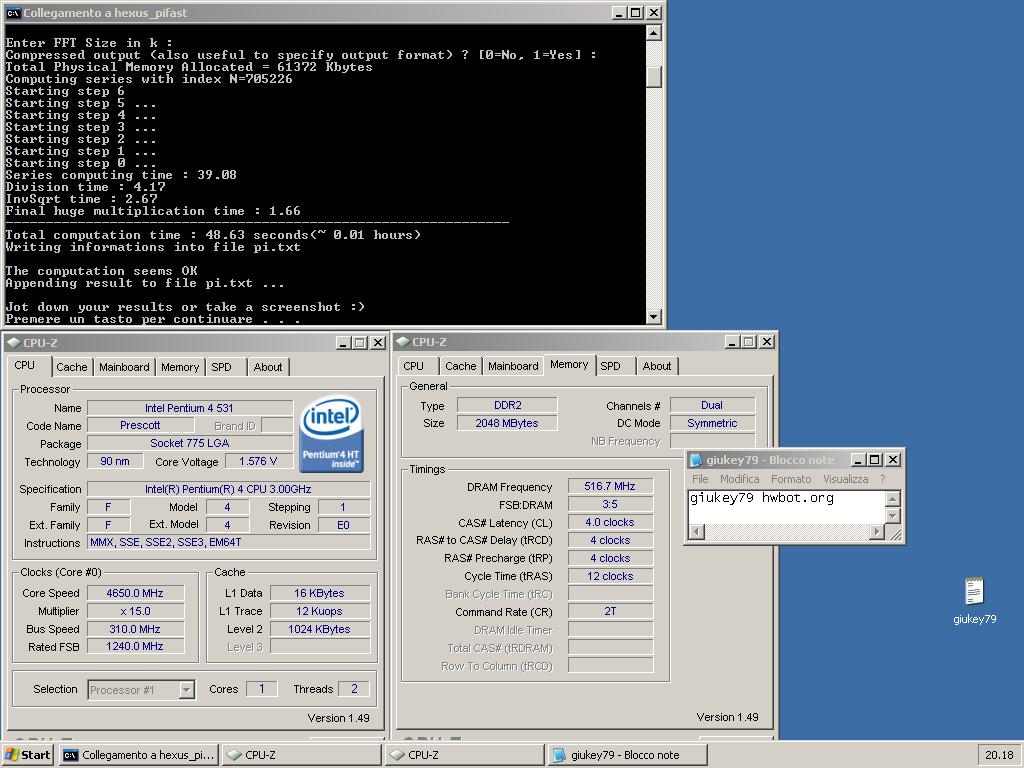Click FSB:DRAM ratio value 3:5
1024x768 pixels.
(x=610, y=504)
